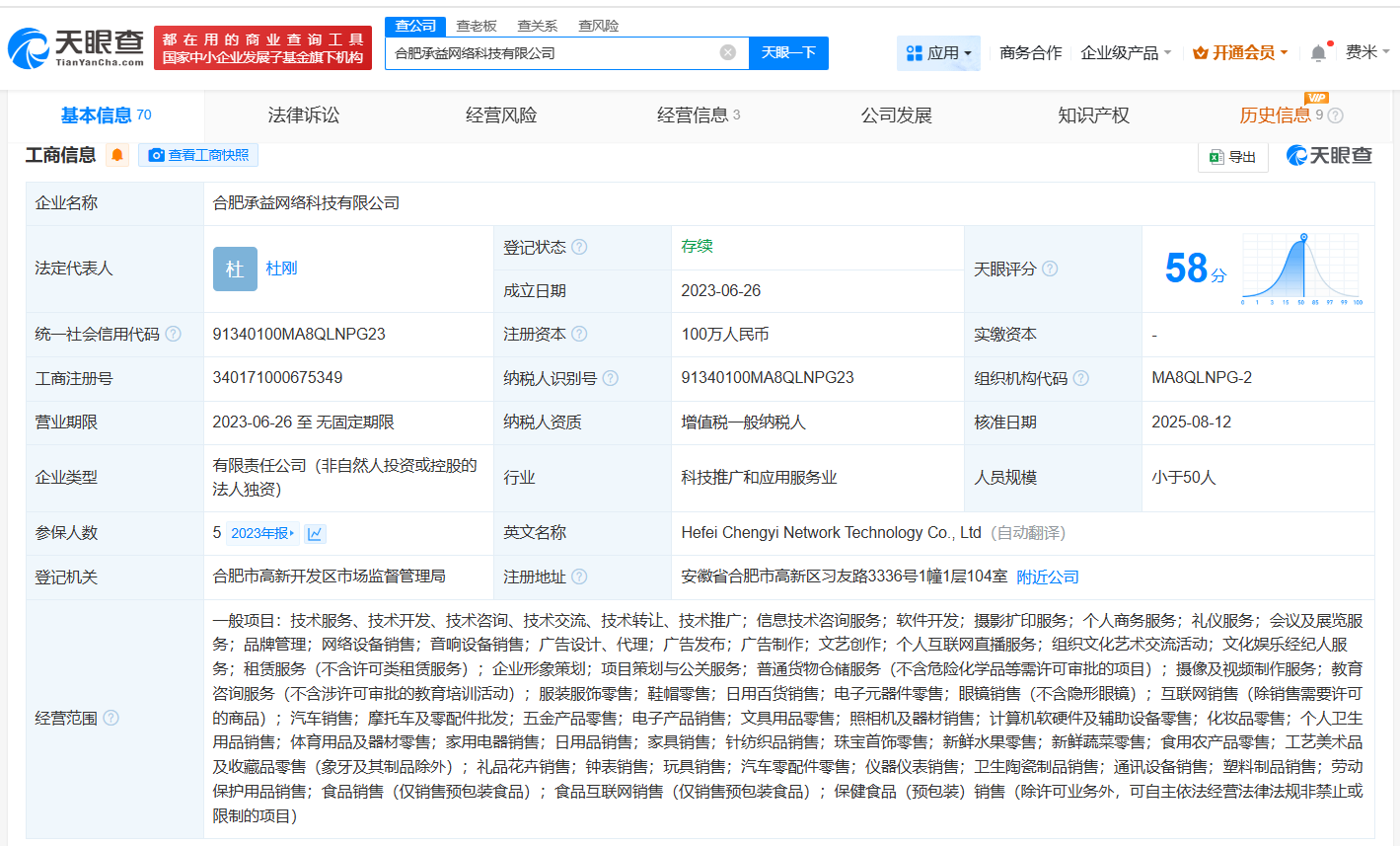Click credit code 91340100MA8QLNPG23 under 统一社会信用代码
Screen dimensions: 1400x846
(x=299, y=334)
